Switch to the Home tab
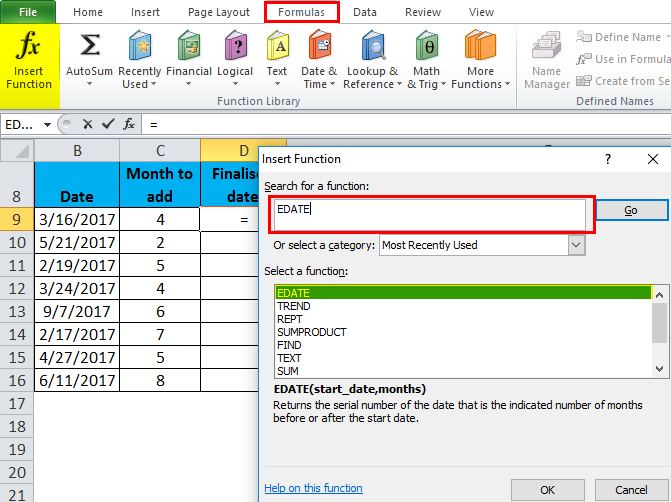The height and width of the screenshot is (502, 671). 88,12
